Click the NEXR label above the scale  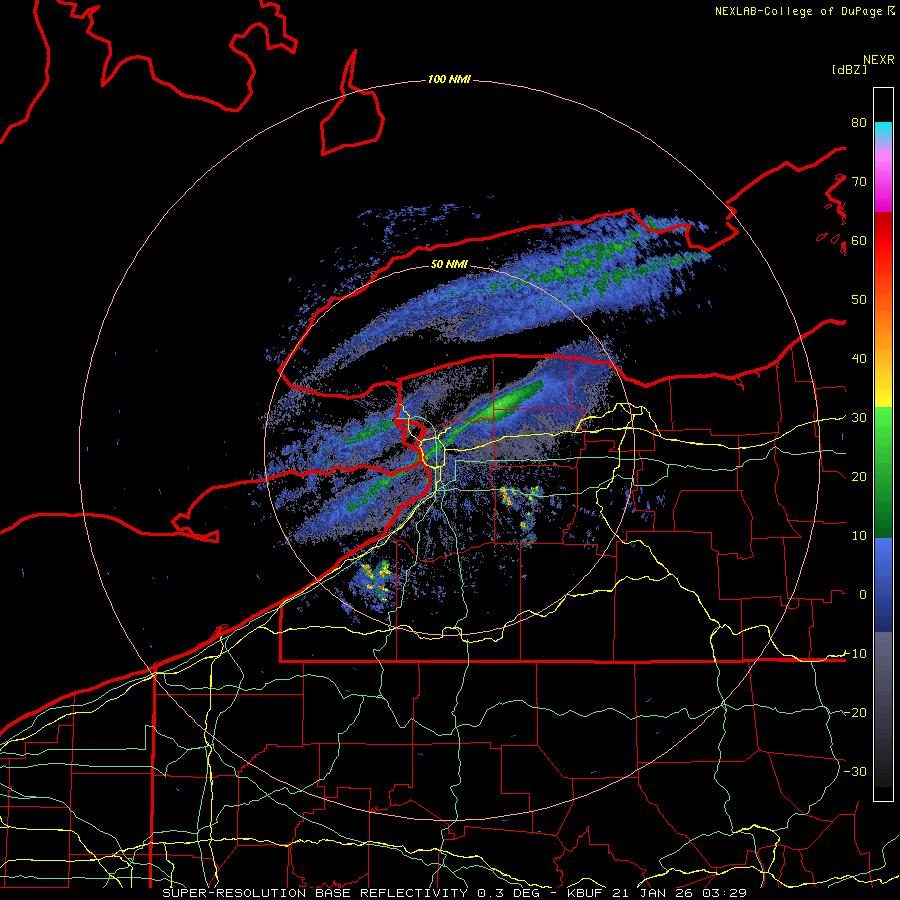tap(878, 60)
